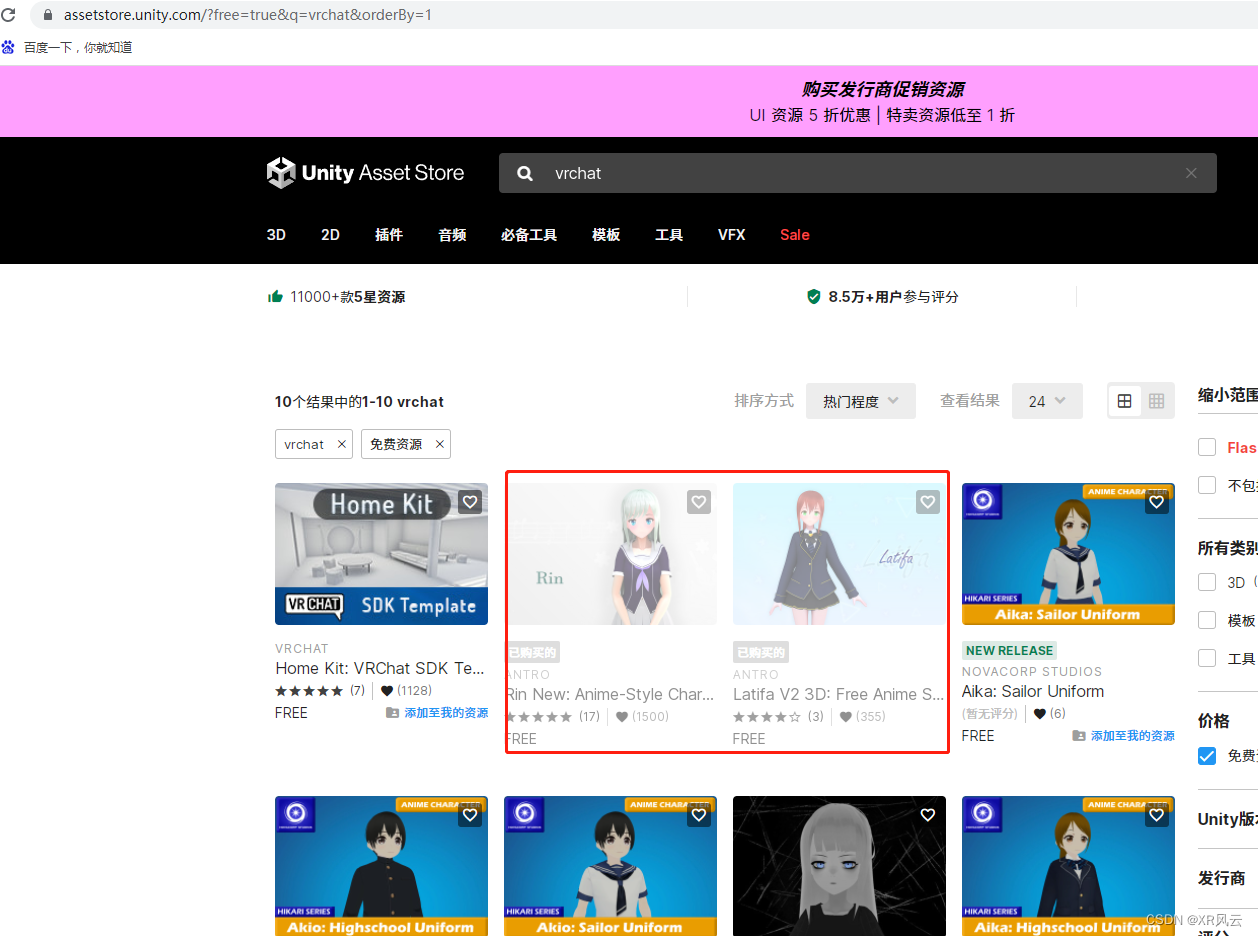The height and width of the screenshot is (936, 1258).
Task: Open the grey-haired character thumbnail
Action: tap(840, 866)
